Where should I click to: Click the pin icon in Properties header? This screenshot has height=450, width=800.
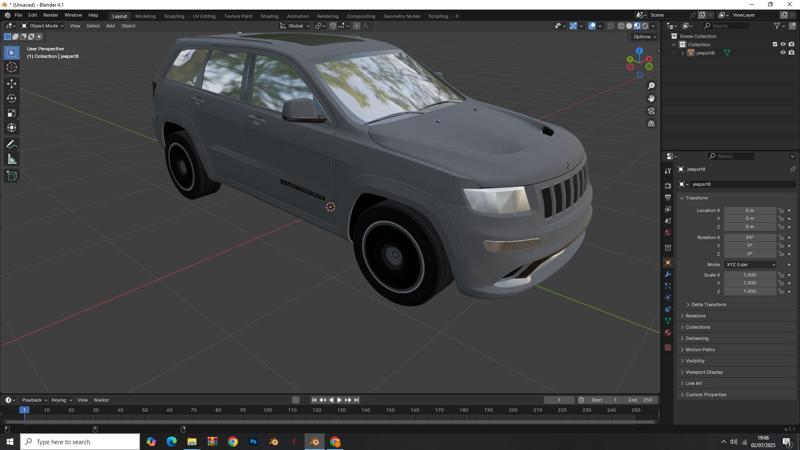click(792, 169)
